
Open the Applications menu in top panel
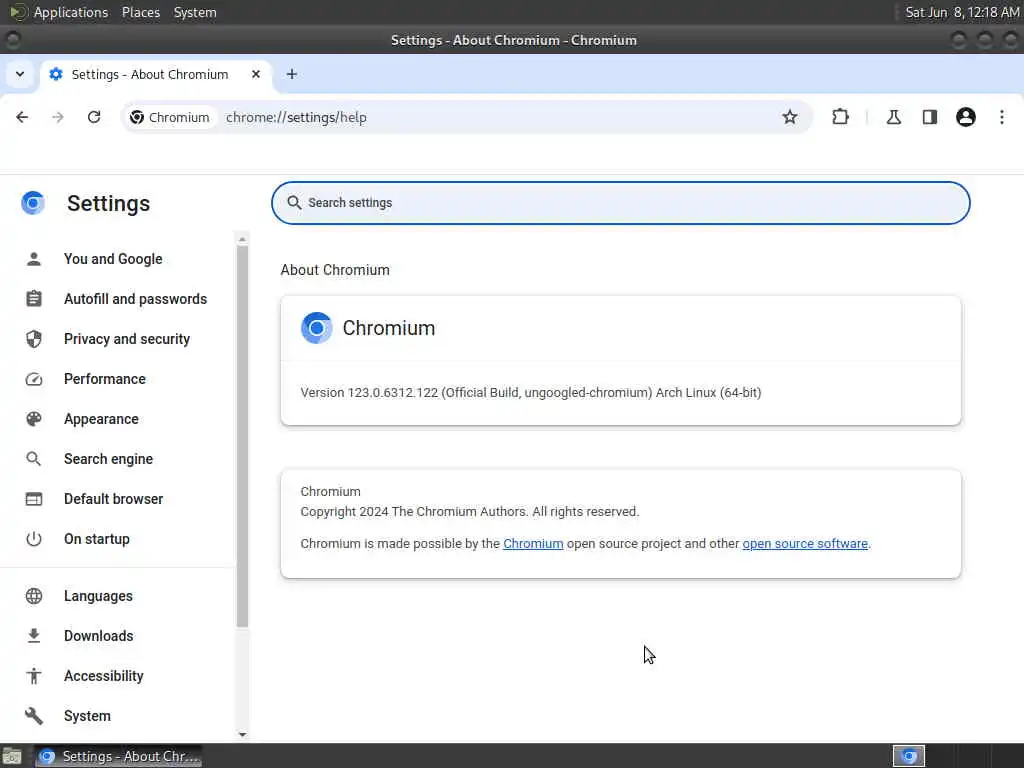pyautogui.click(x=71, y=12)
